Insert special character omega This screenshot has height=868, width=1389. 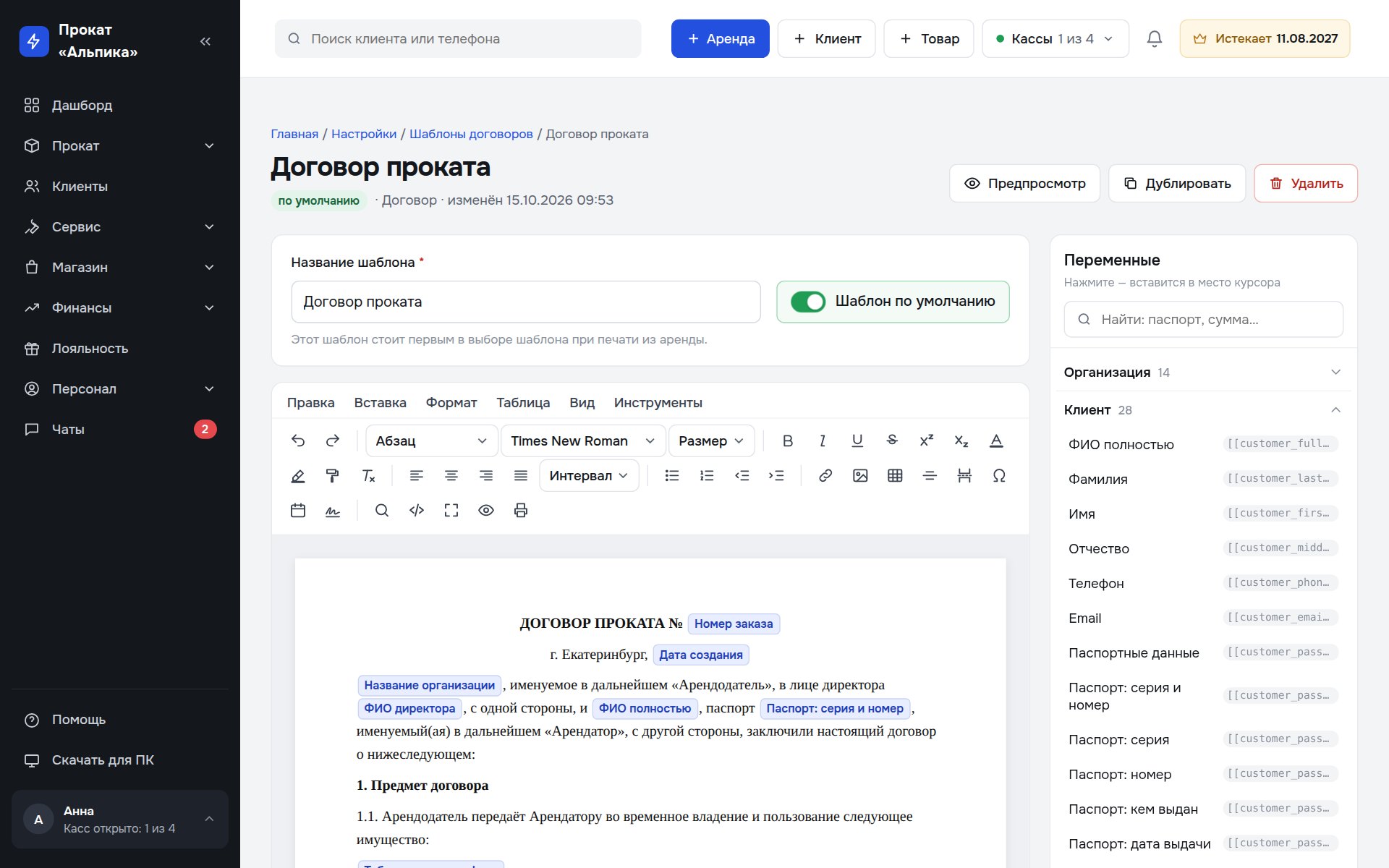pos(999,475)
